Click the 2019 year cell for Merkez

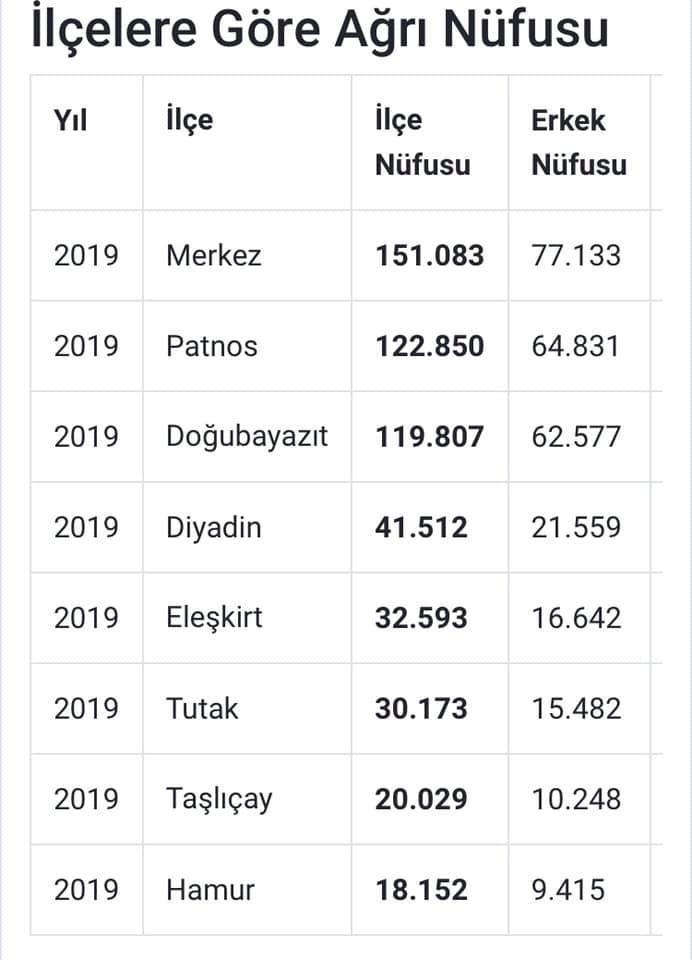(x=86, y=255)
